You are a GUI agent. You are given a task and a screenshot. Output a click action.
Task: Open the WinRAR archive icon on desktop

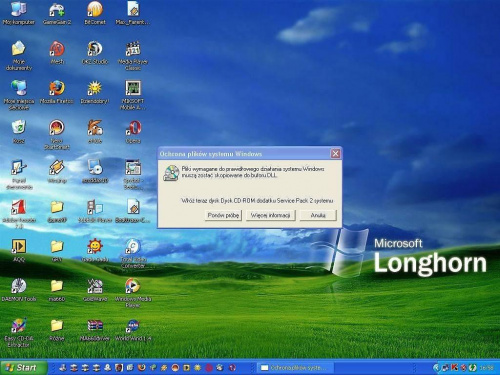[95, 330]
